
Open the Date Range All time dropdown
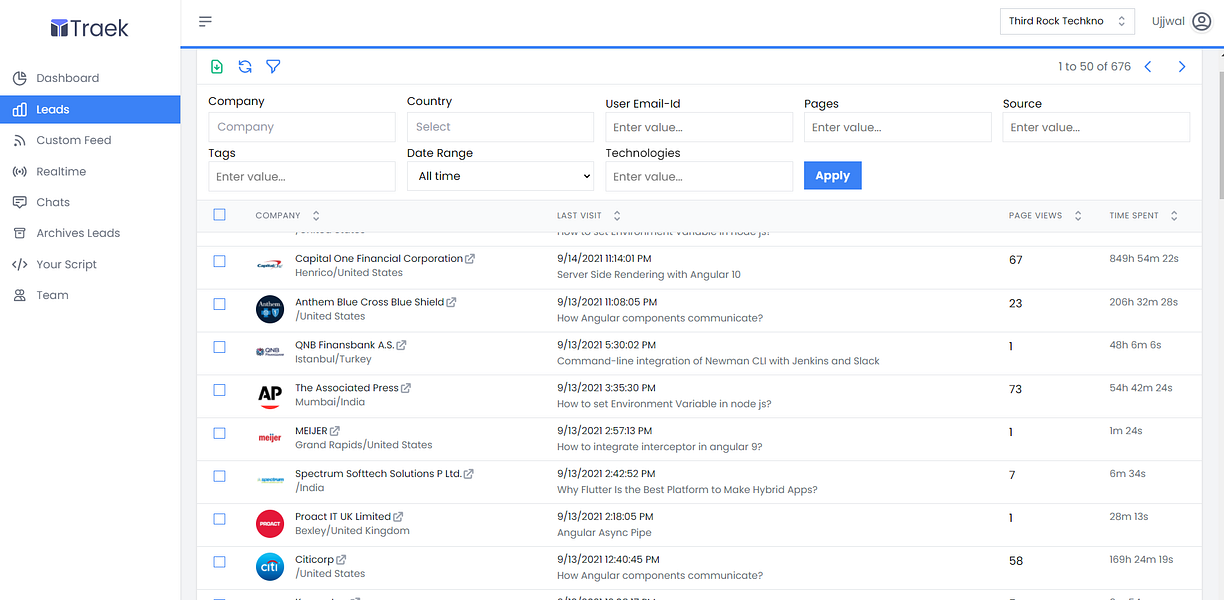(500, 176)
